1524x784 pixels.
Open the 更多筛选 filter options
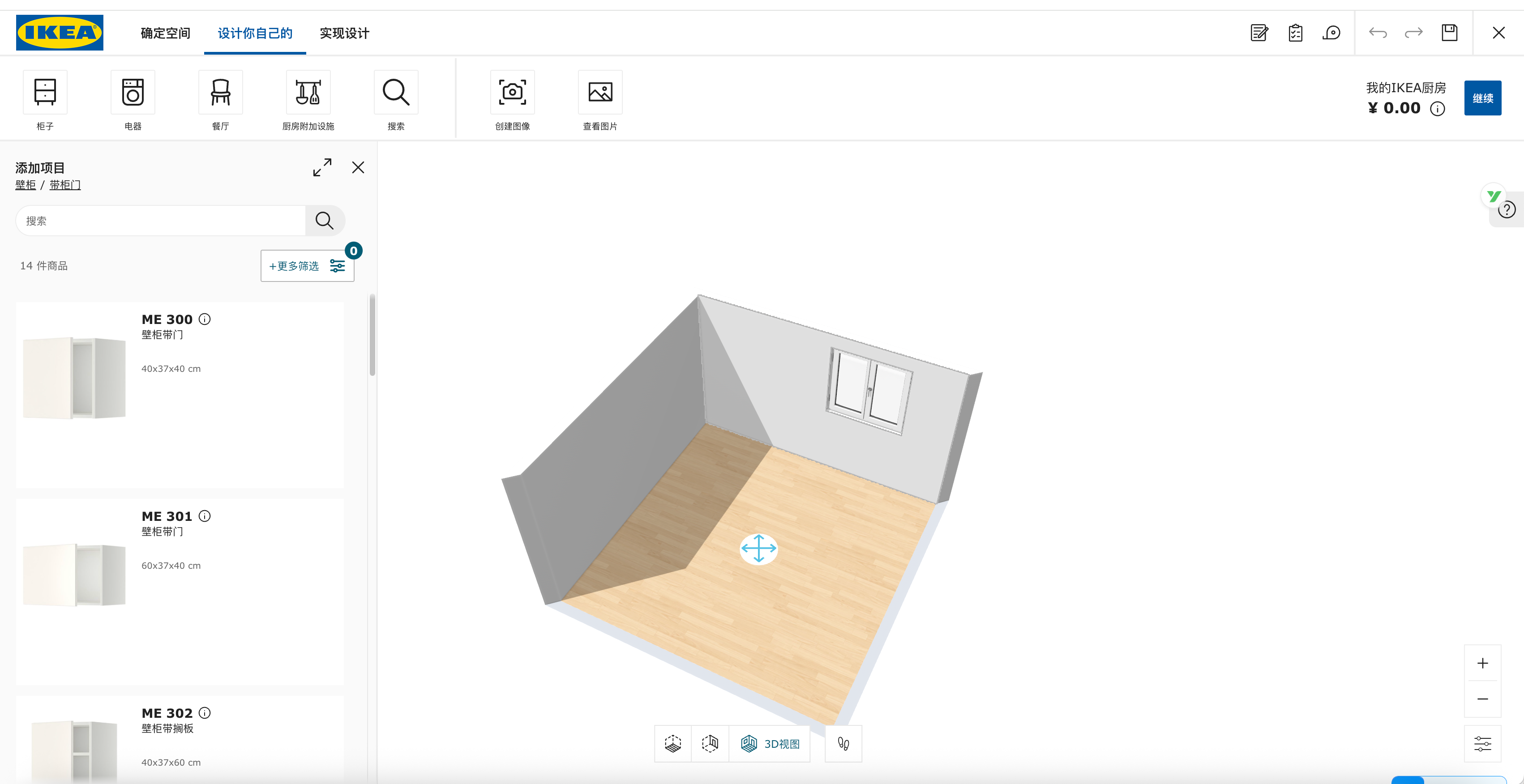307,266
